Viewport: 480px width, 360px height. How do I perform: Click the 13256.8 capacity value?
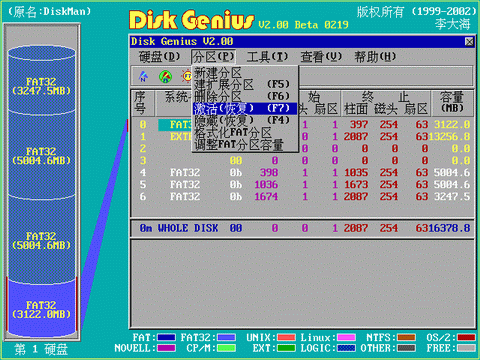coord(449,137)
